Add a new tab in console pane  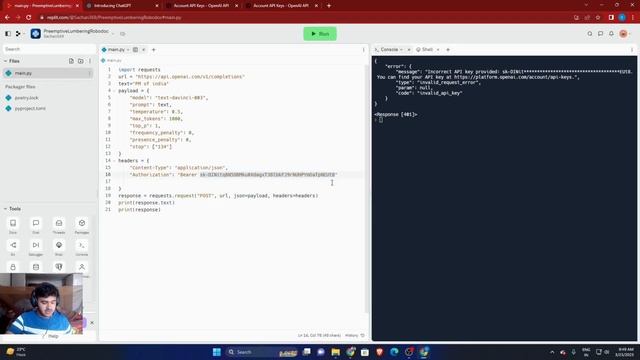(x=448, y=49)
